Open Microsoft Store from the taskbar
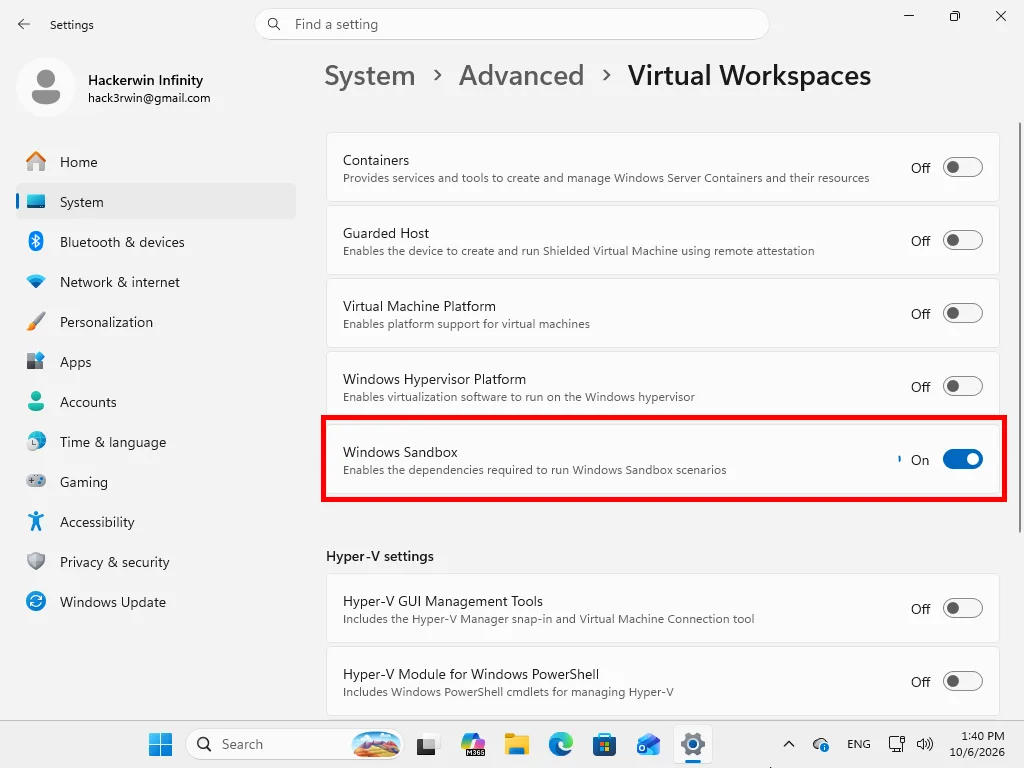1024x768 pixels. click(605, 744)
